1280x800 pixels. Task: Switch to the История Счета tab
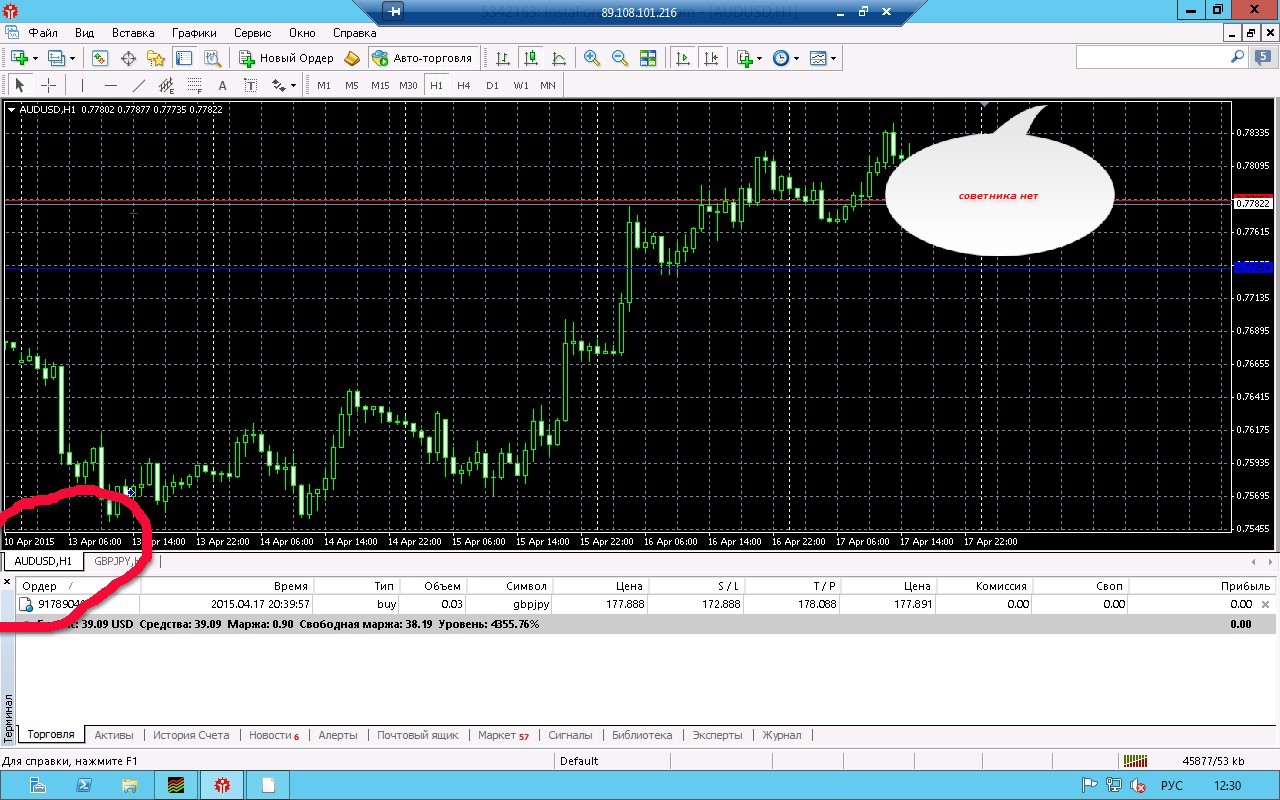(191, 735)
